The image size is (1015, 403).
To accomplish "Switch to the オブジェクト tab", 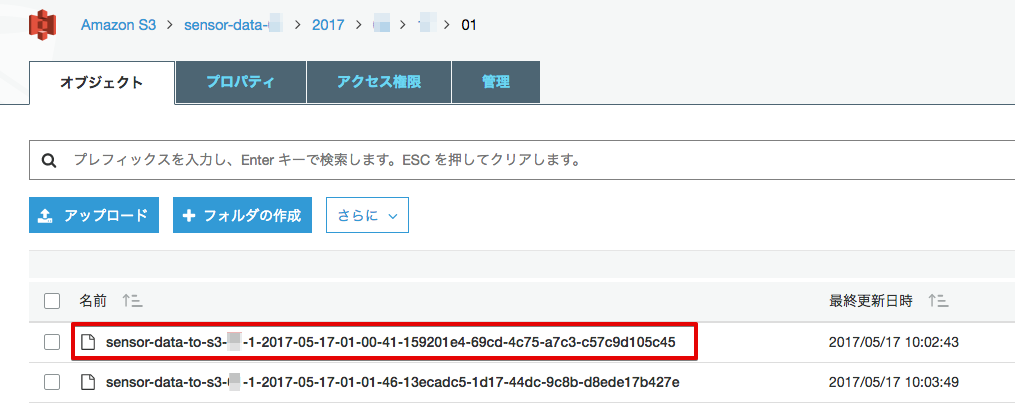I will click(102, 83).
